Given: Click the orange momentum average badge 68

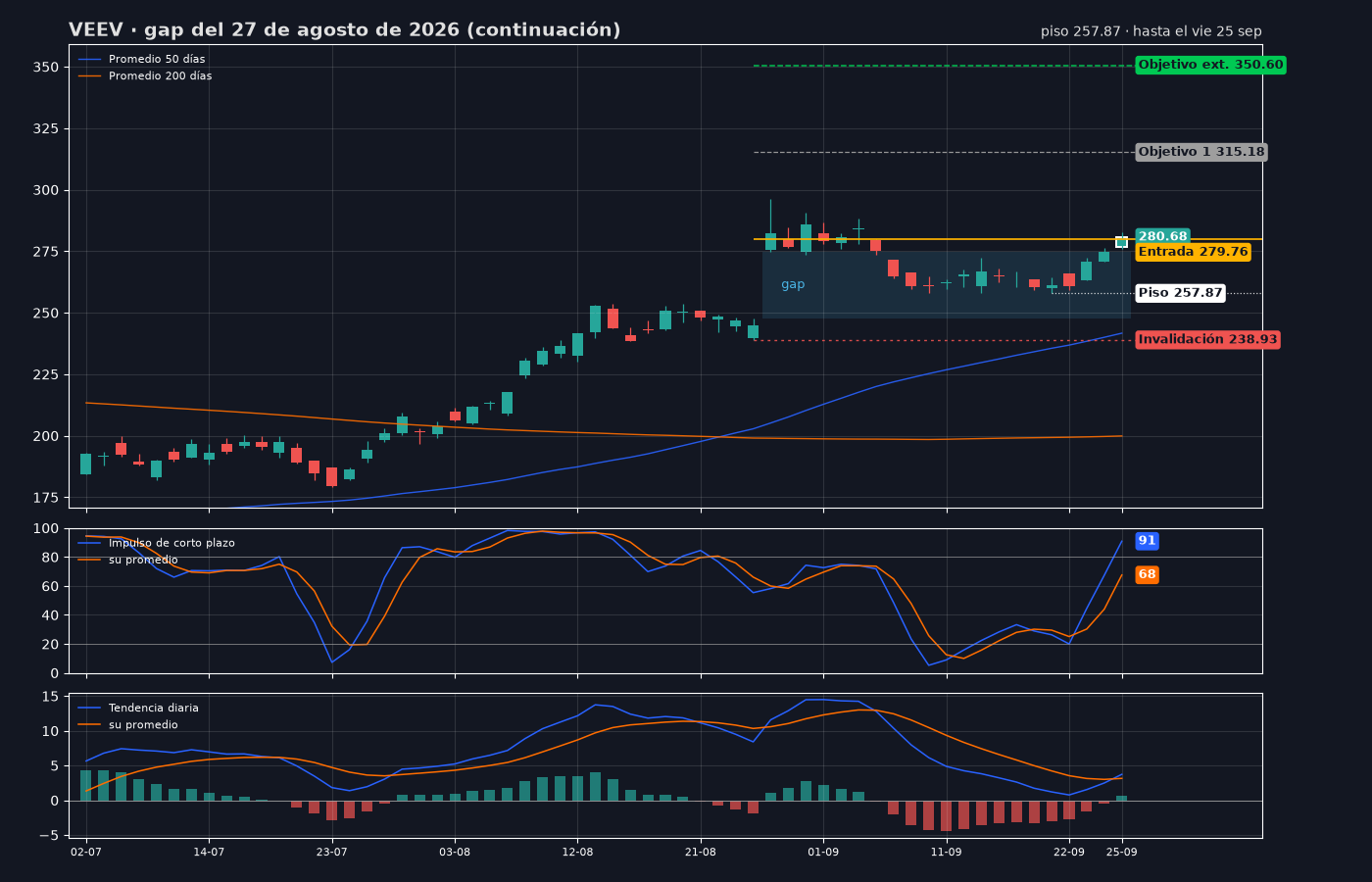Looking at the screenshot, I should 1147,574.
